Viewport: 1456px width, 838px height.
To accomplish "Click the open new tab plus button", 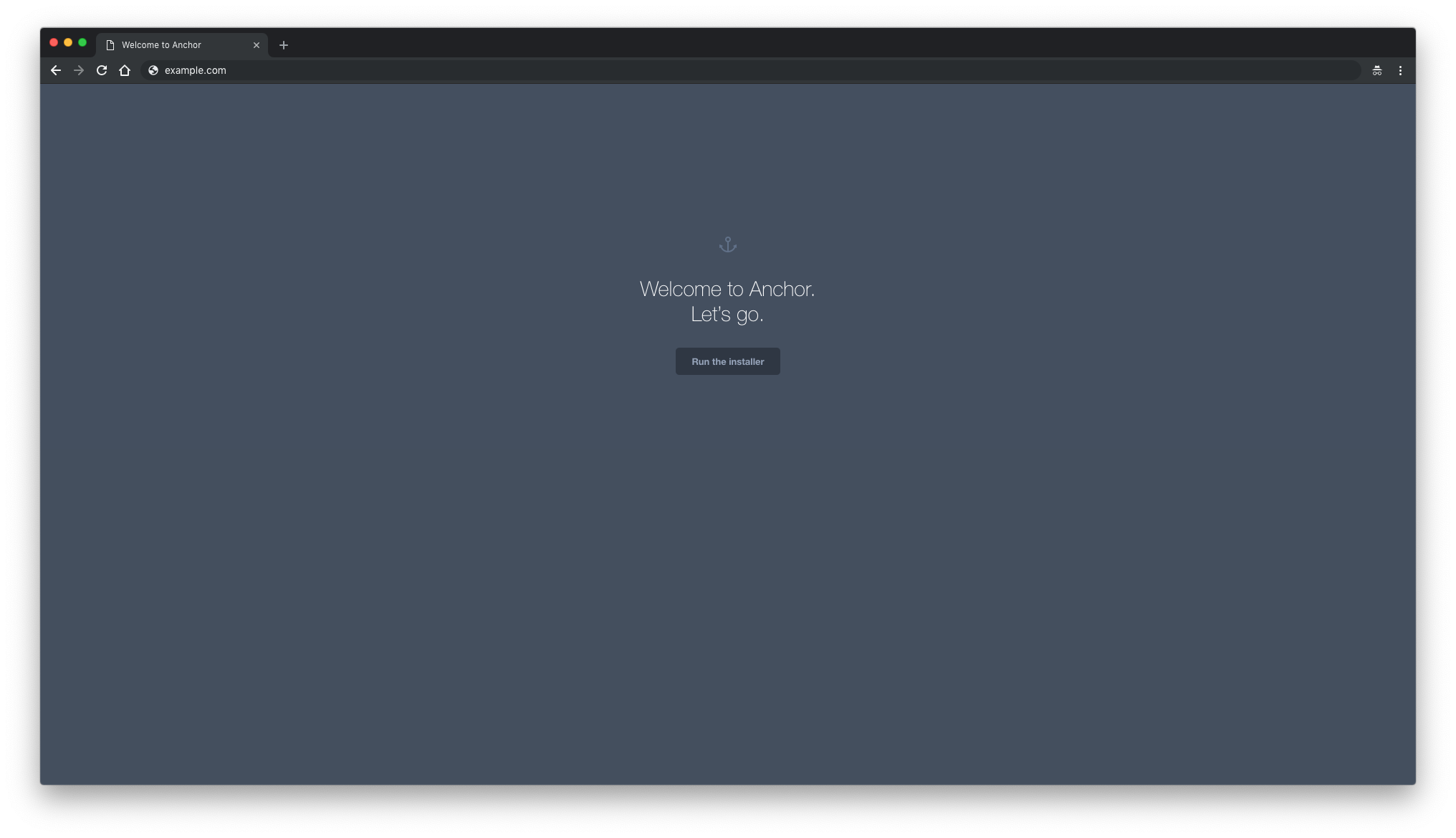I will pyautogui.click(x=282, y=44).
